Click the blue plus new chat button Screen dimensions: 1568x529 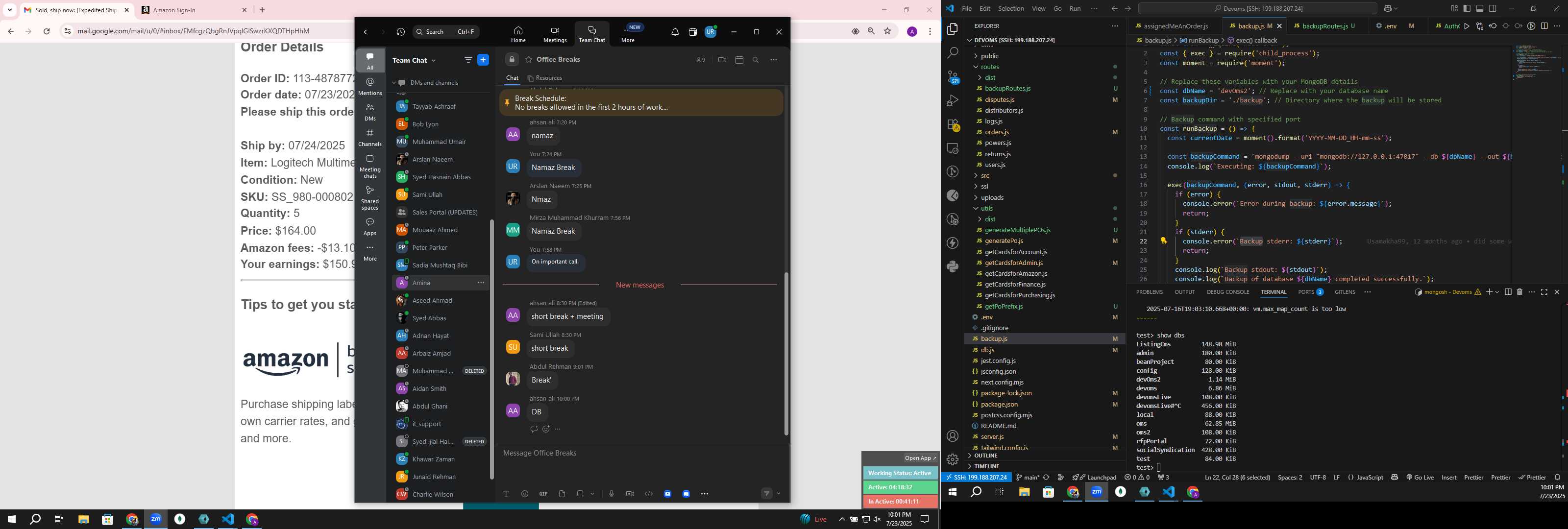pyautogui.click(x=483, y=60)
